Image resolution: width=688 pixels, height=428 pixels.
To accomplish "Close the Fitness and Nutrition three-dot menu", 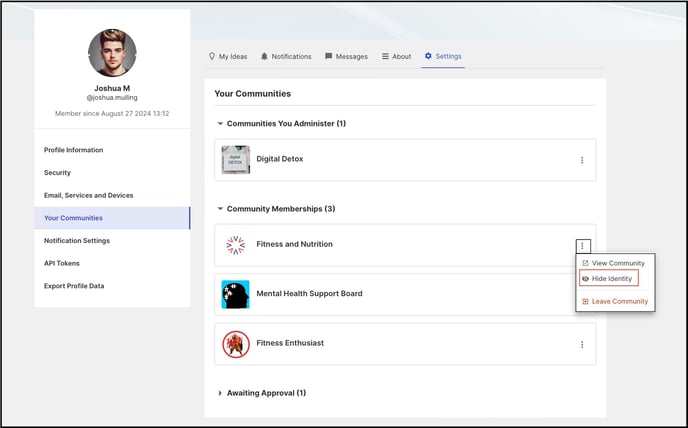I will [x=583, y=246].
